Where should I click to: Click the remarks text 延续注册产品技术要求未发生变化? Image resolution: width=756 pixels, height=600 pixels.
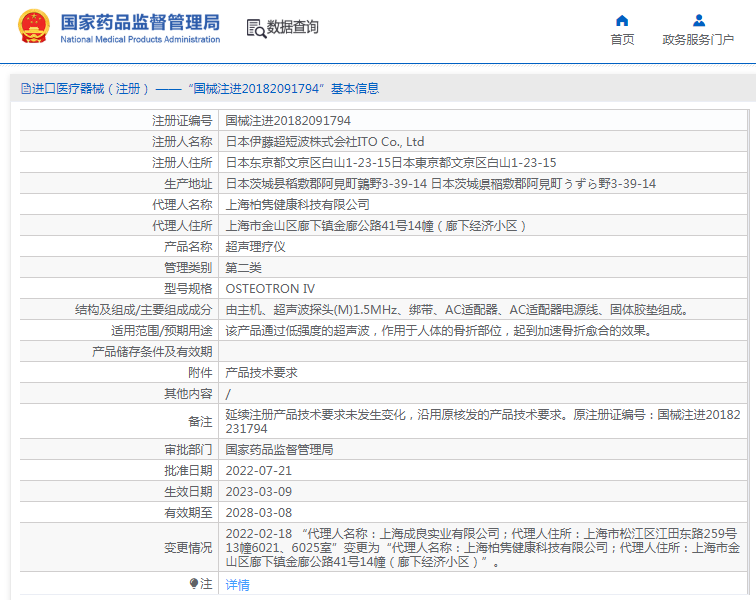483,422
